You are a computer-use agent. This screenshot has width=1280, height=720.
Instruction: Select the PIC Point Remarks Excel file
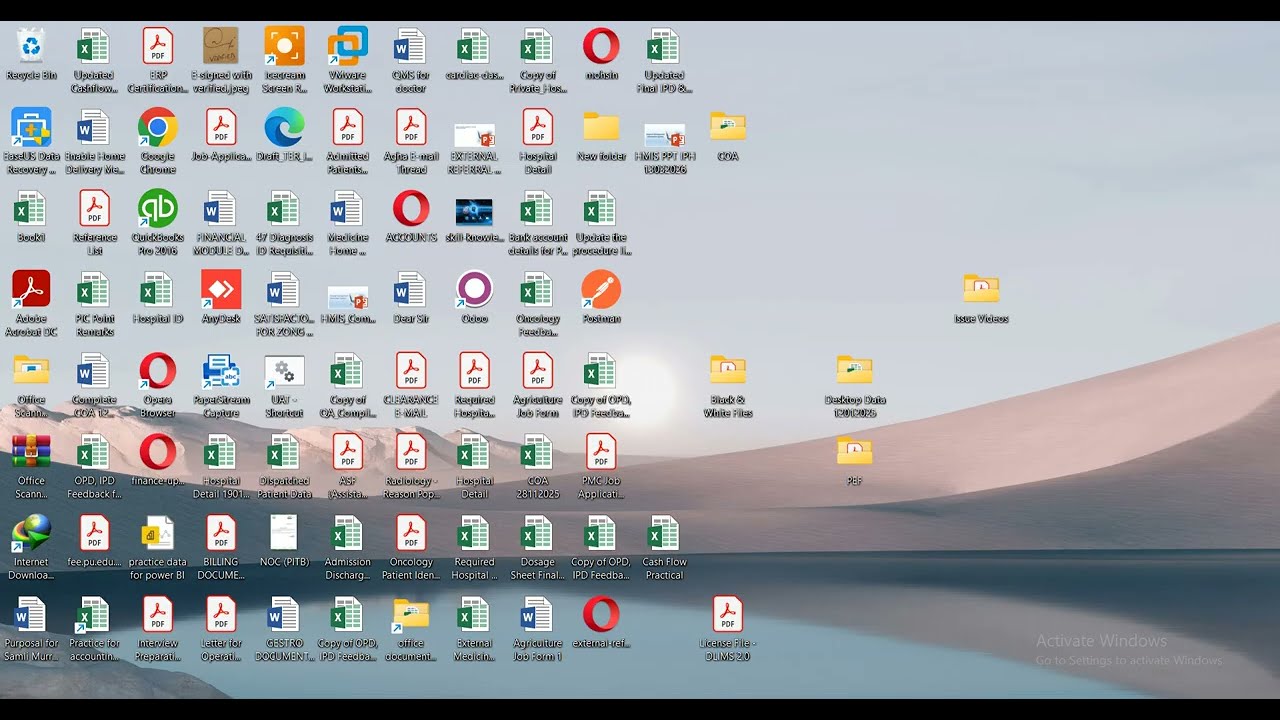coord(95,290)
